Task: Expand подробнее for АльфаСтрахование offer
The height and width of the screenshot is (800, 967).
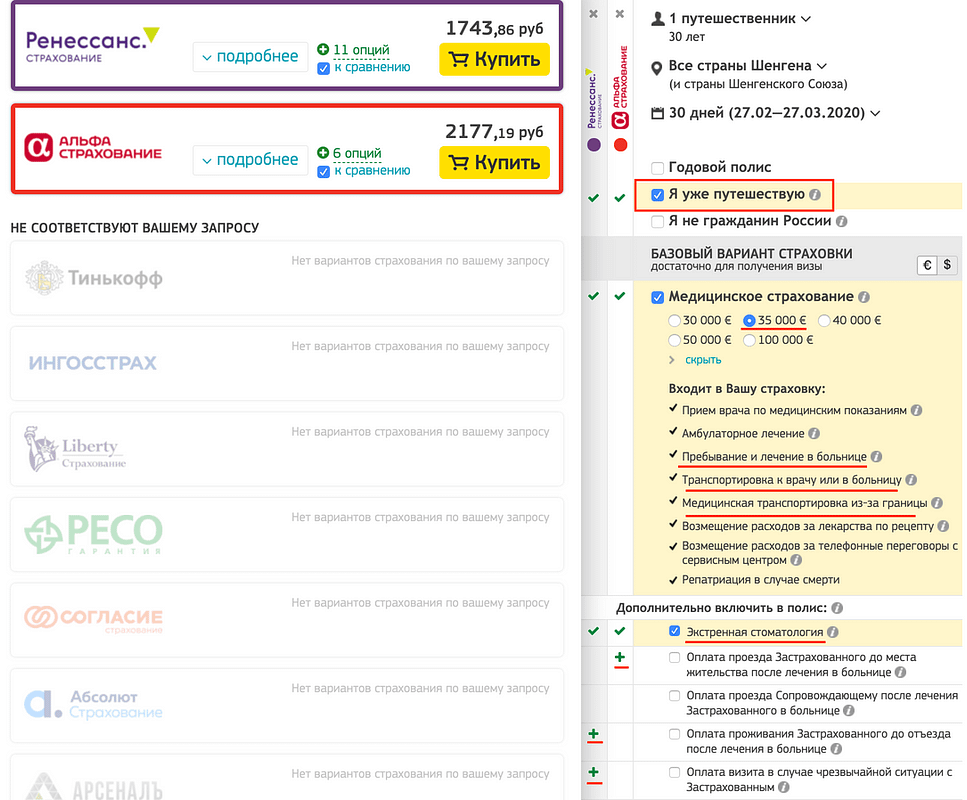Action: click(250, 160)
